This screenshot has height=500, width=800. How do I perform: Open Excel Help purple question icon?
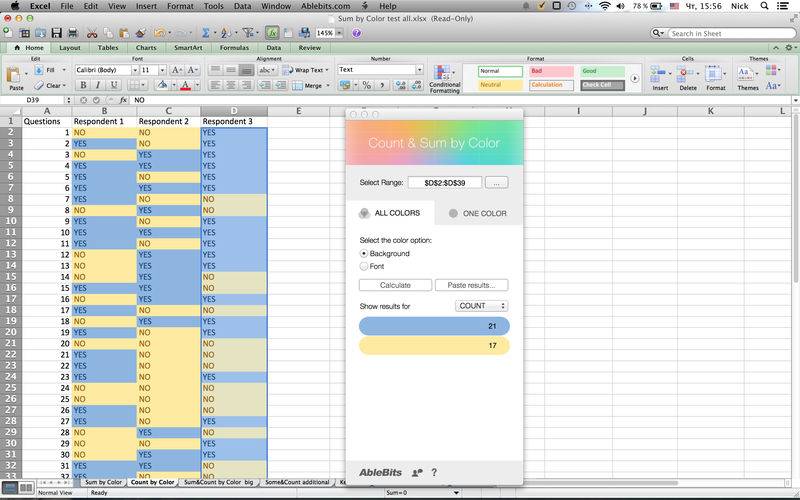pos(357,33)
